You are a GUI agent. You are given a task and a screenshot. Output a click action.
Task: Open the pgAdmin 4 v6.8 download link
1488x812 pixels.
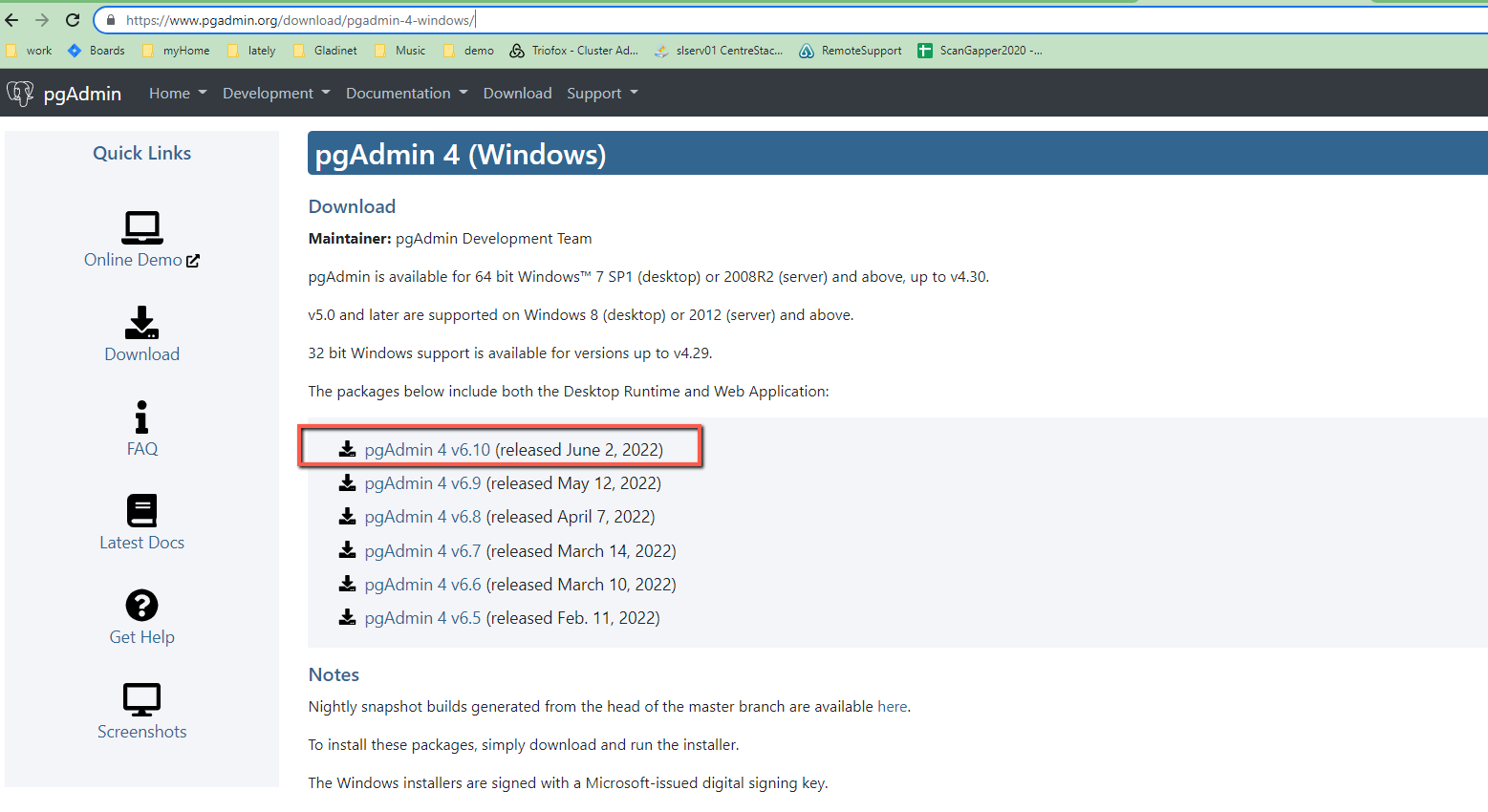[x=423, y=517]
